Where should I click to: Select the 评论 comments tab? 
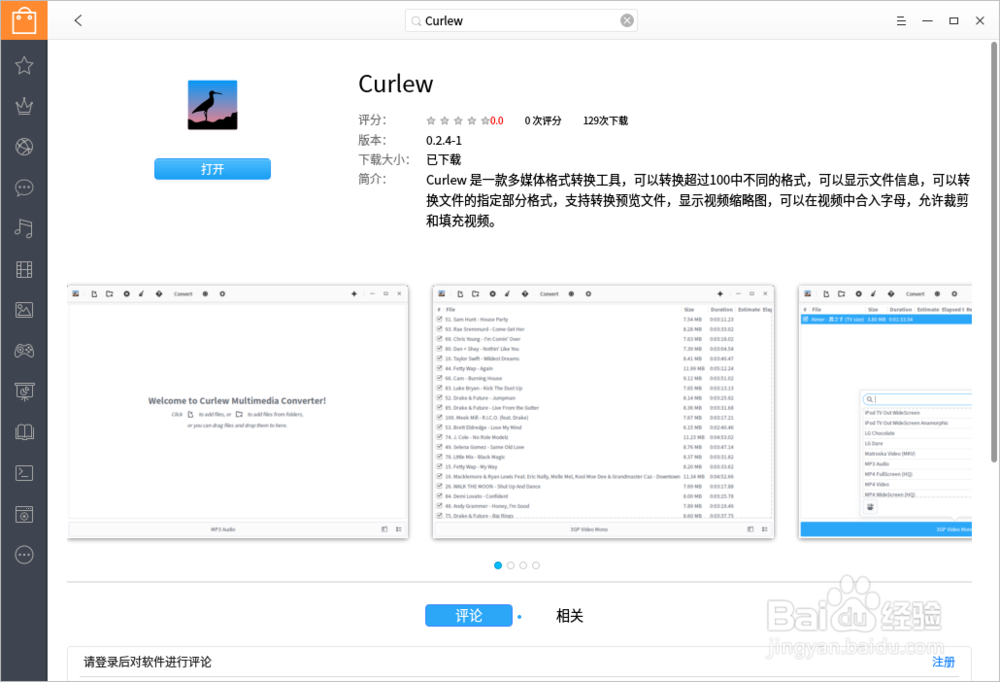(x=469, y=615)
